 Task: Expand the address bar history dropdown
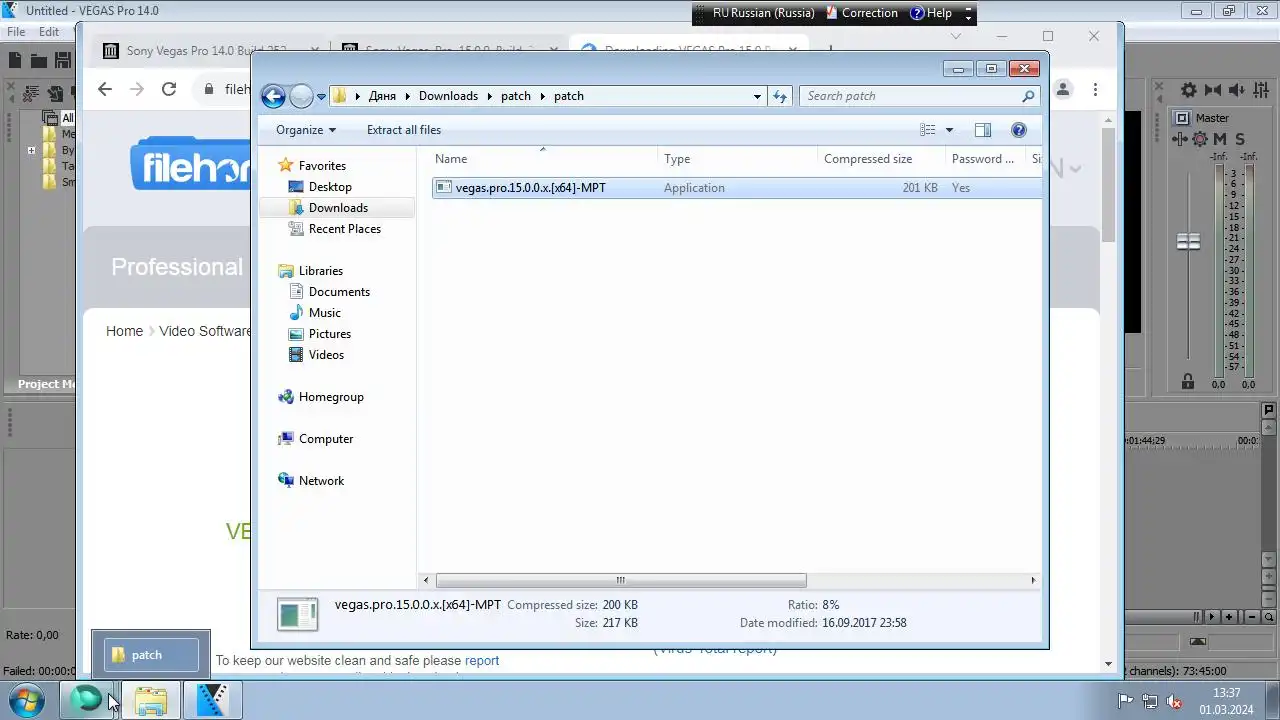[757, 96]
